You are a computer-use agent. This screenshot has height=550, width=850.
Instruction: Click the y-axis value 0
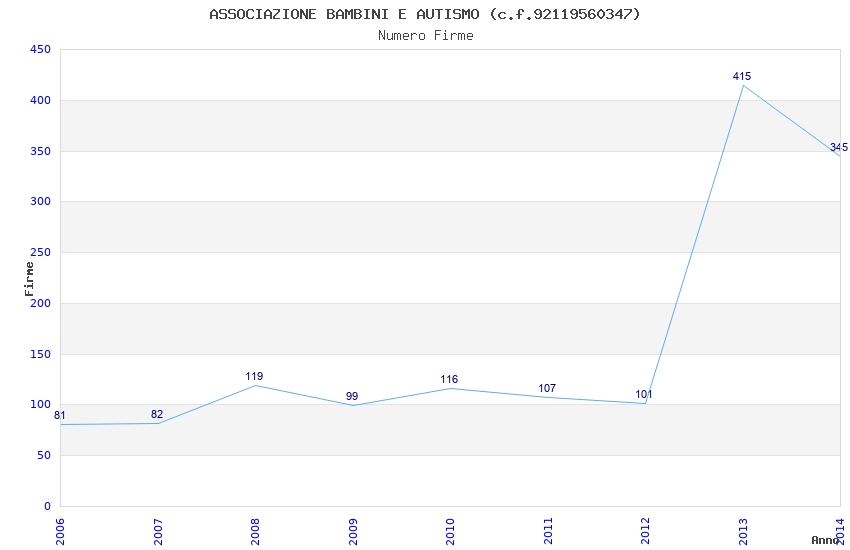47,507
